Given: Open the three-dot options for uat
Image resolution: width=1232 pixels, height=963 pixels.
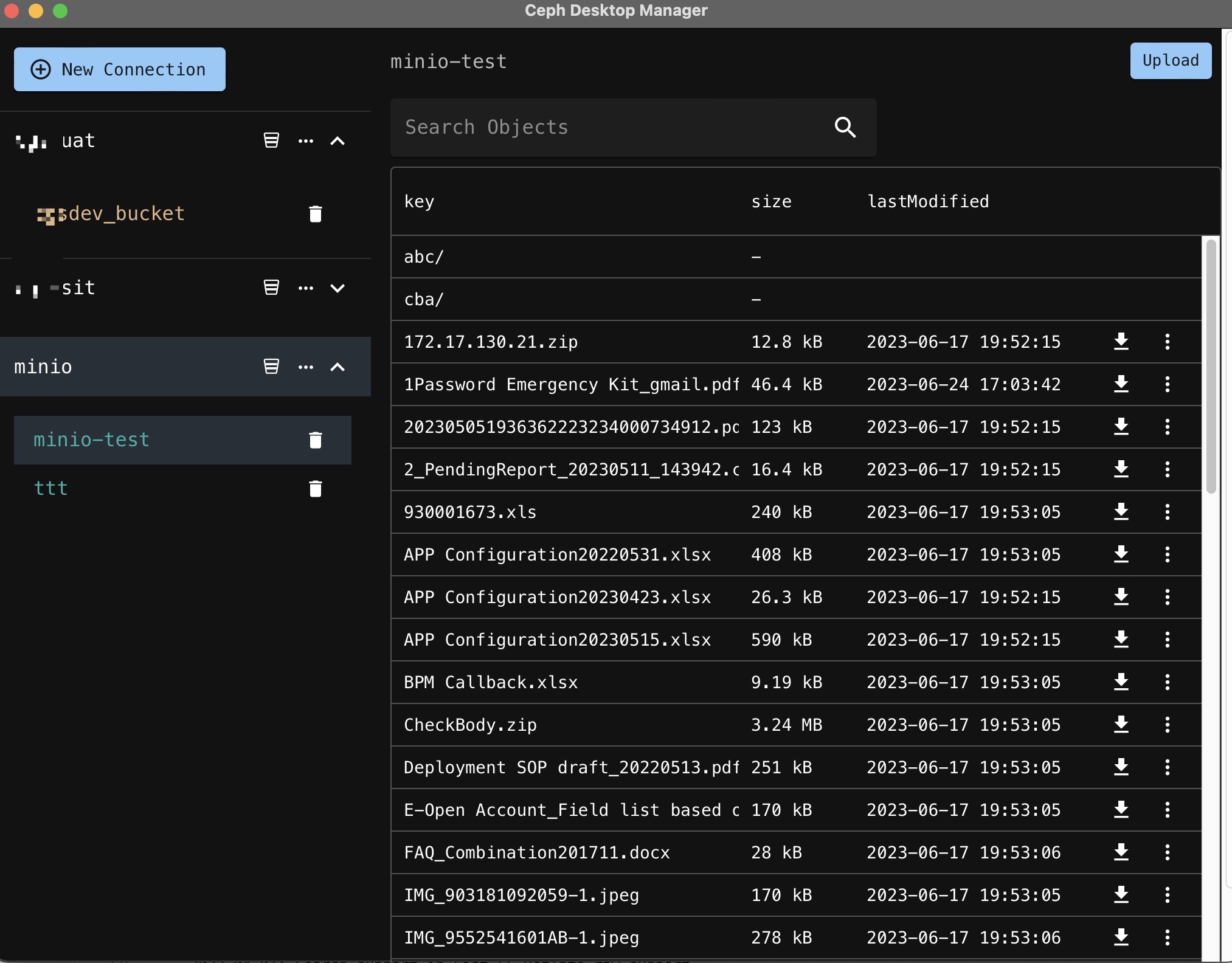Looking at the screenshot, I should [306, 140].
